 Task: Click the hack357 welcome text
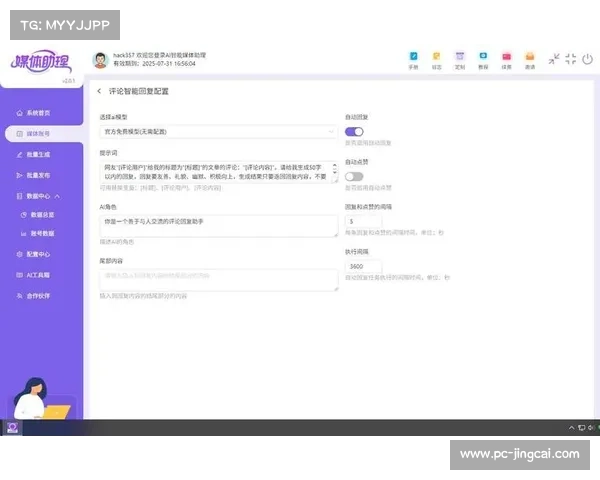(160, 55)
